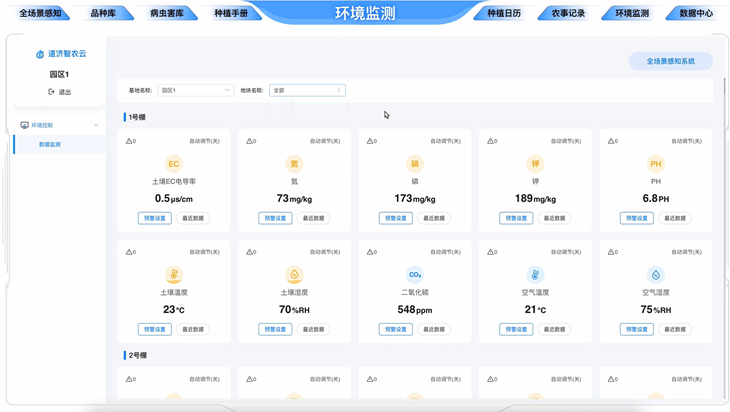Click the alert triangle on phosphorus card
The width and height of the screenshot is (730, 412).
coord(370,141)
